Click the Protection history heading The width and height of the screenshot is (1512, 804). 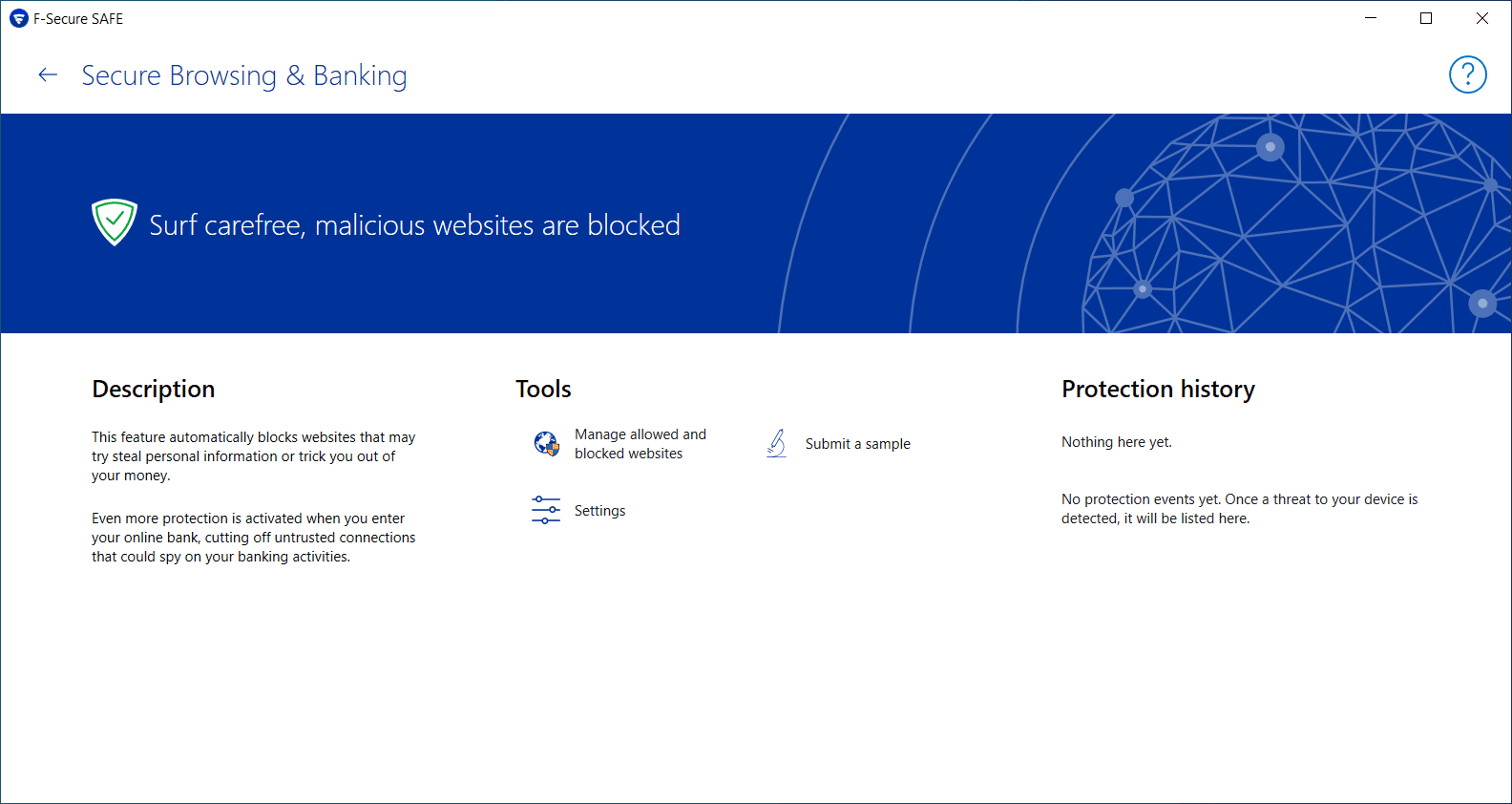click(1158, 390)
